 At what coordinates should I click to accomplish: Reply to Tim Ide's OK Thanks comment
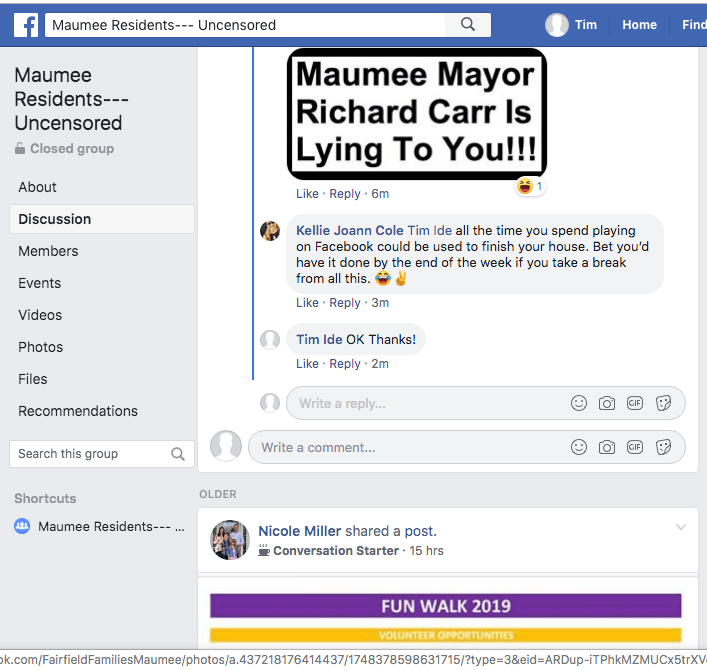(345, 364)
